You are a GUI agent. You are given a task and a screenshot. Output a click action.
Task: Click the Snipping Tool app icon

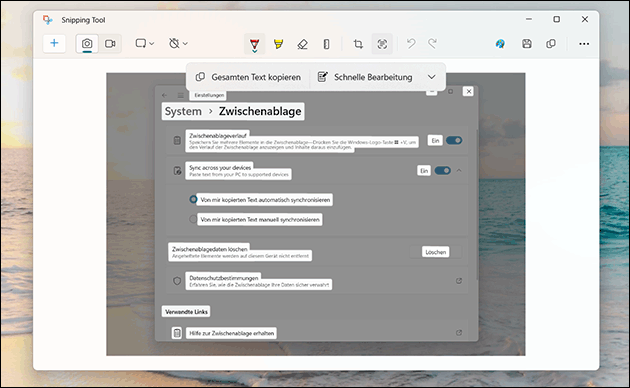[x=48, y=20]
